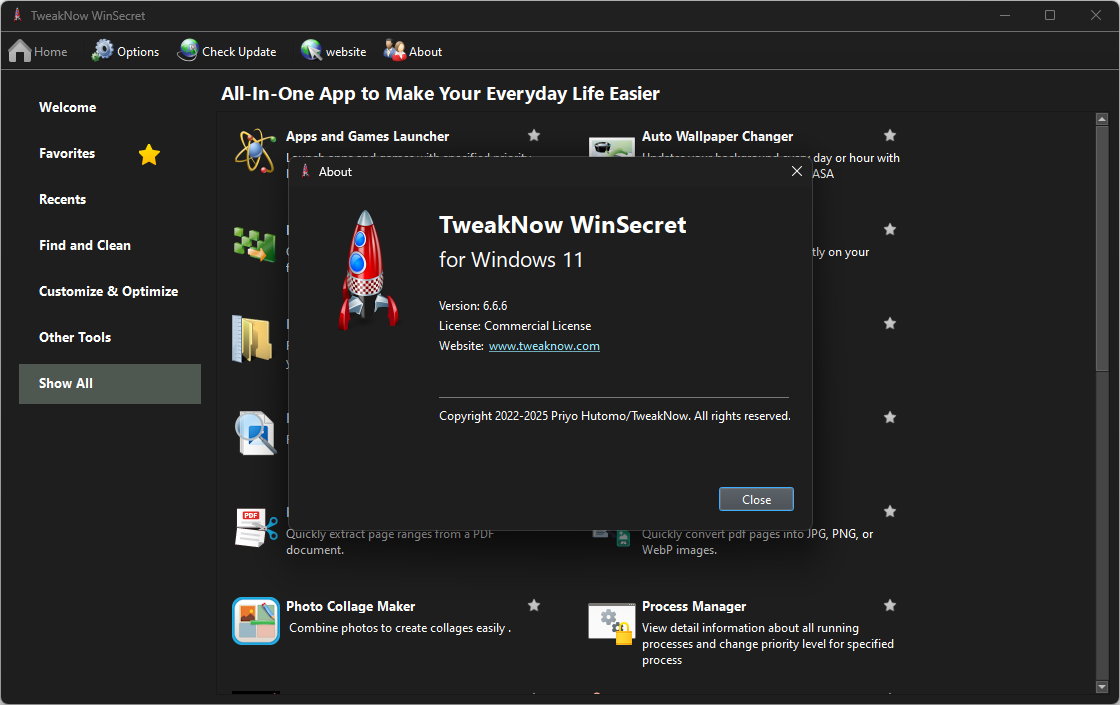Maximize the TweakNow WinSecret window
The image size is (1120, 705).
[1049, 15]
